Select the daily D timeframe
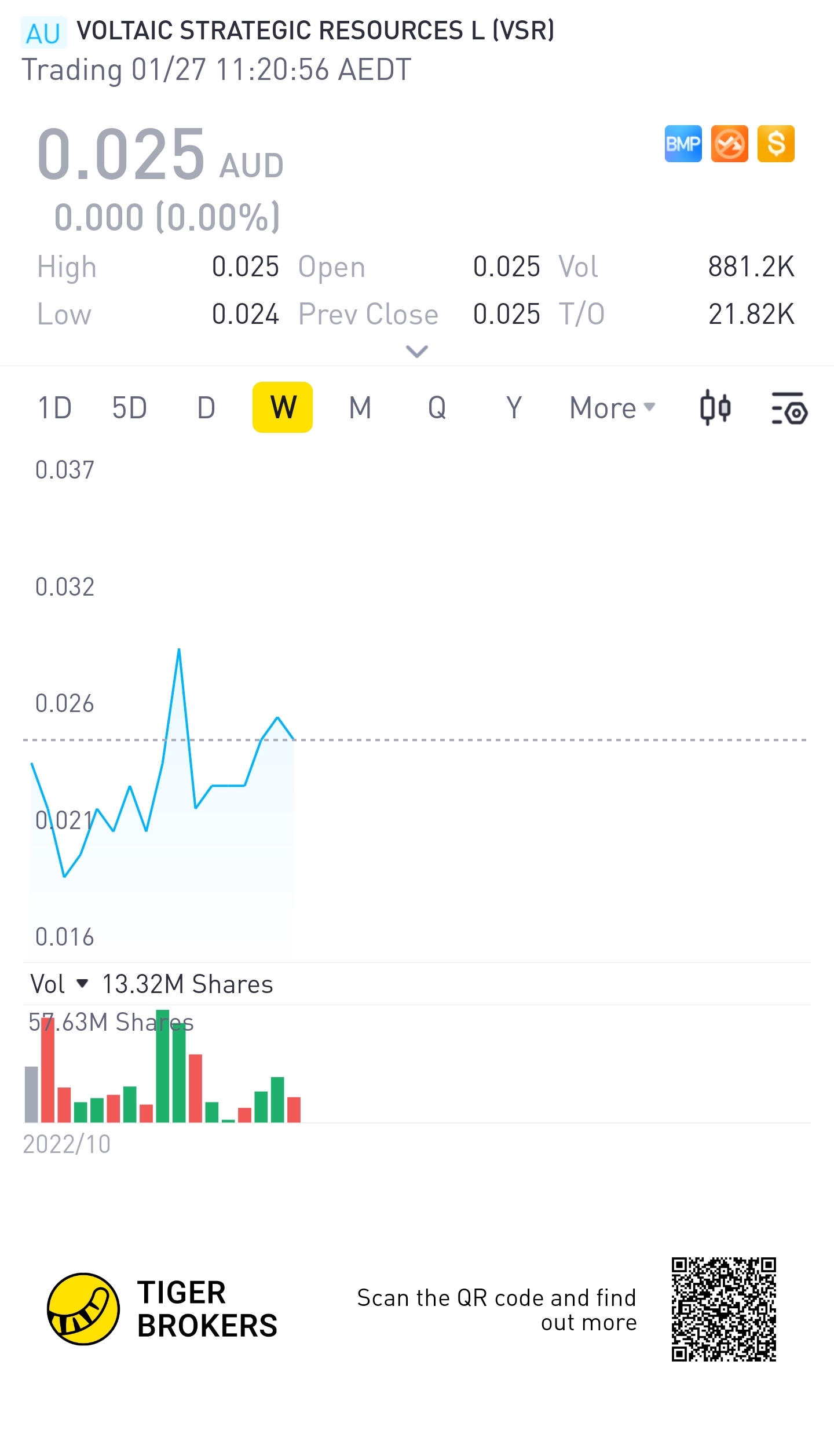This screenshot has width=834, height=1456. 206,407
